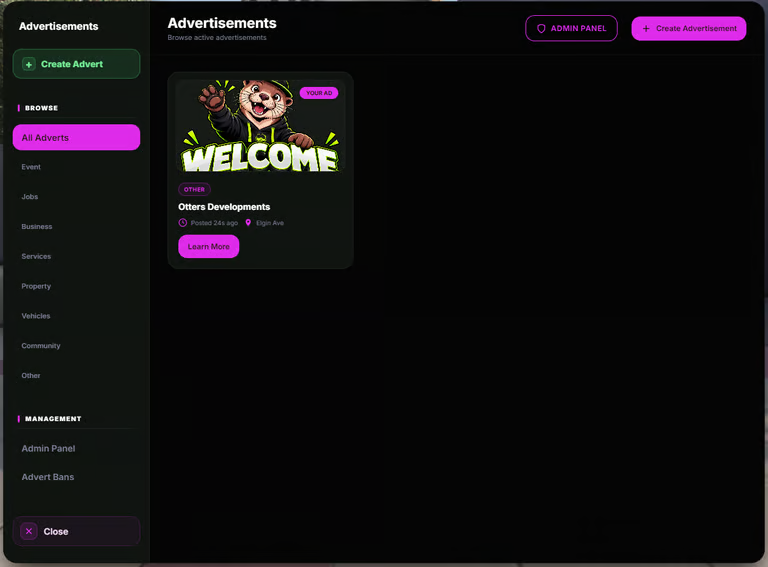
Task: Click the Advertisements sidebar title
Action: point(58,26)
